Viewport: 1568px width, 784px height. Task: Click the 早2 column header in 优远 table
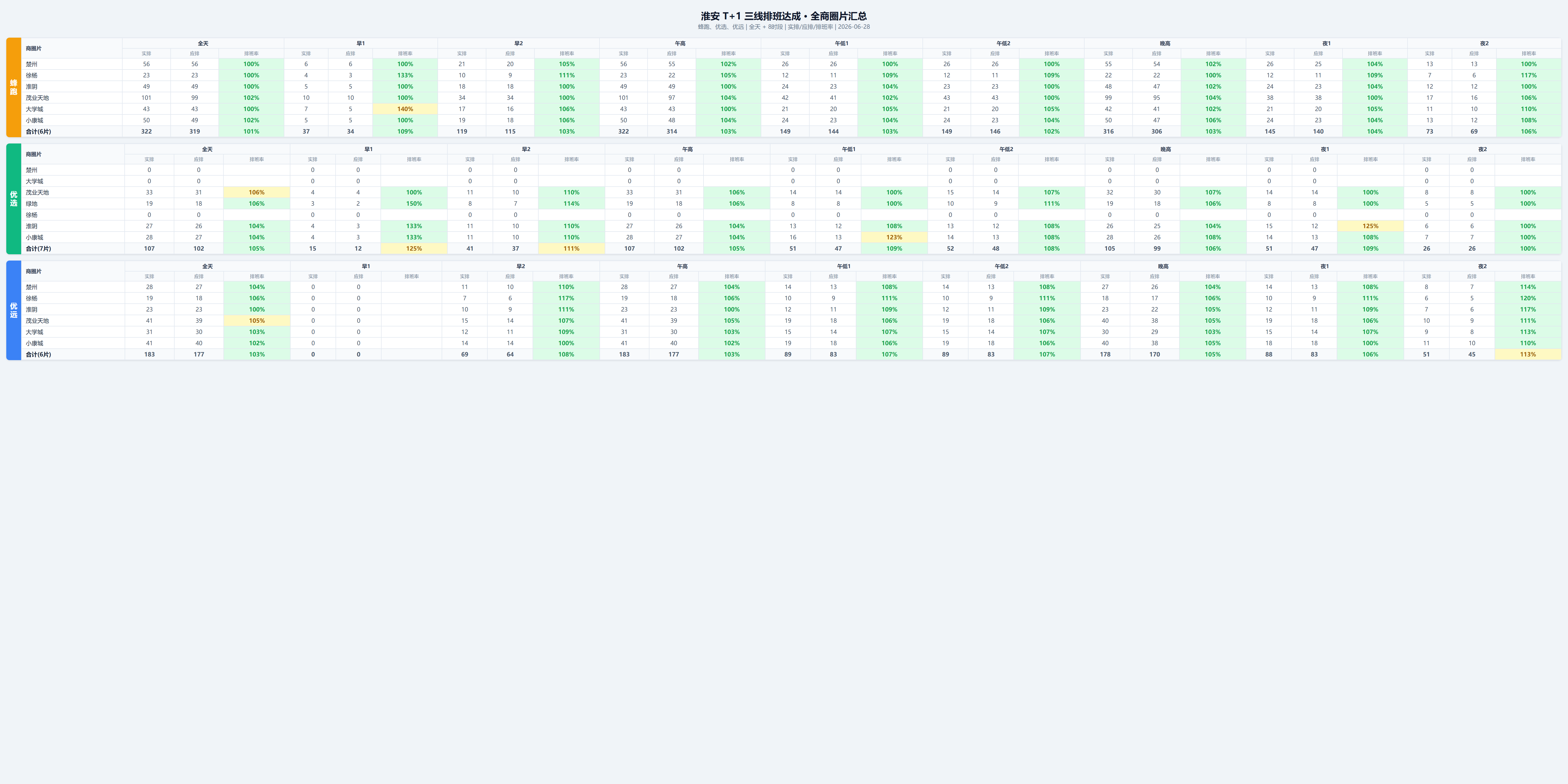point(520,266)
